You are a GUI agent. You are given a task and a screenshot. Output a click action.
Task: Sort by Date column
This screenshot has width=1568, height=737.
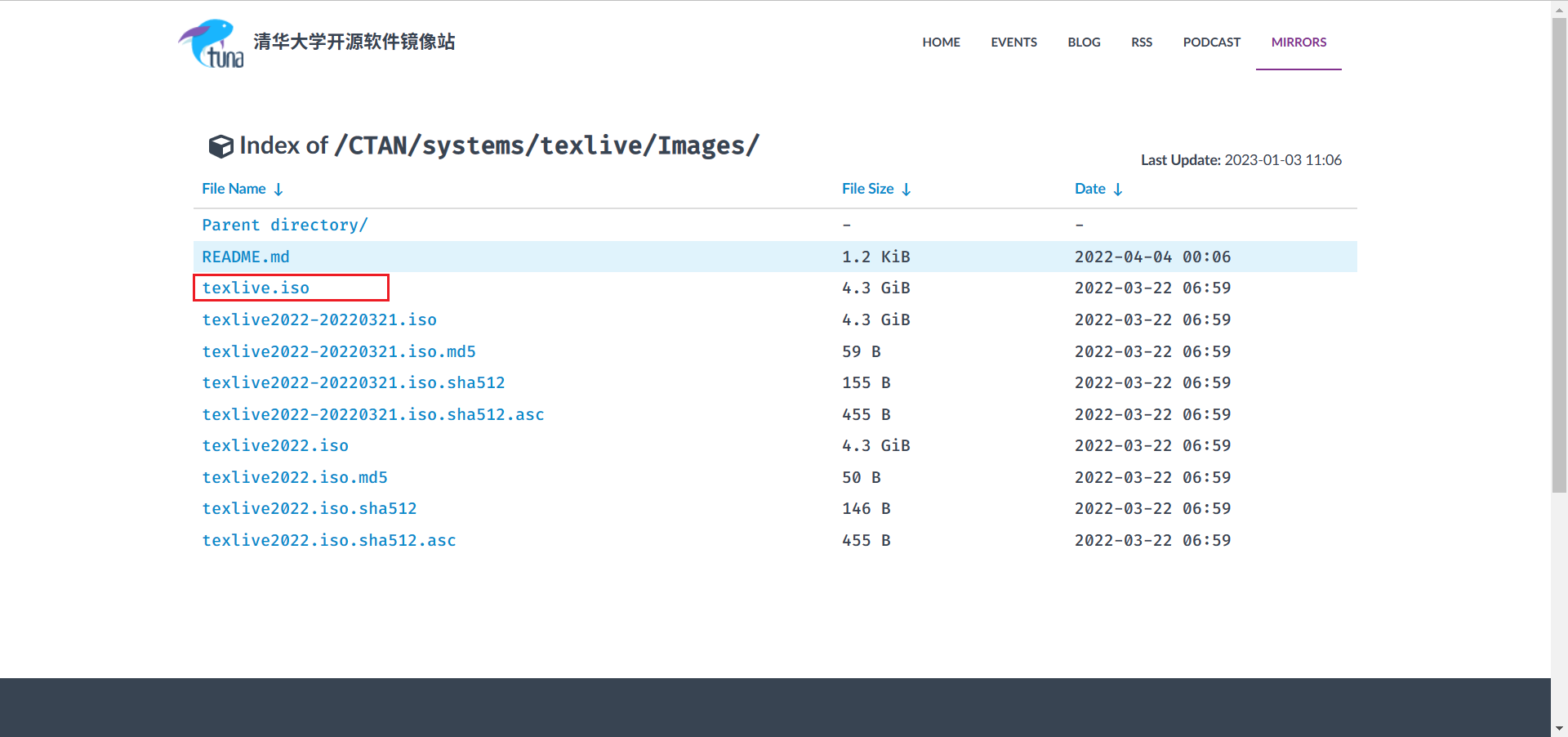pos(1098,189)
